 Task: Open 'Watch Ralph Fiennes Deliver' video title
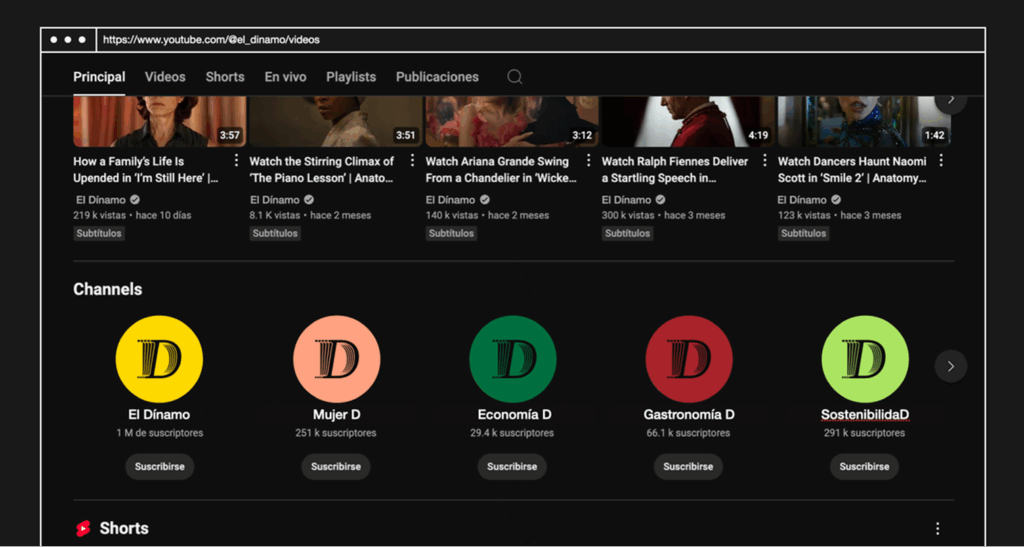pyautogui.click(x=675, y=170)
